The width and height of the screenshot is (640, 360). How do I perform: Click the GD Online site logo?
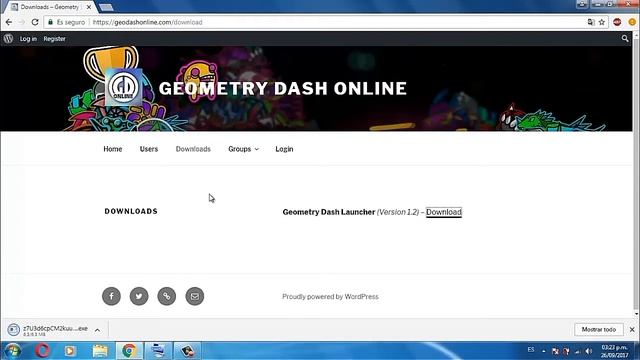[x=123, y=88]
